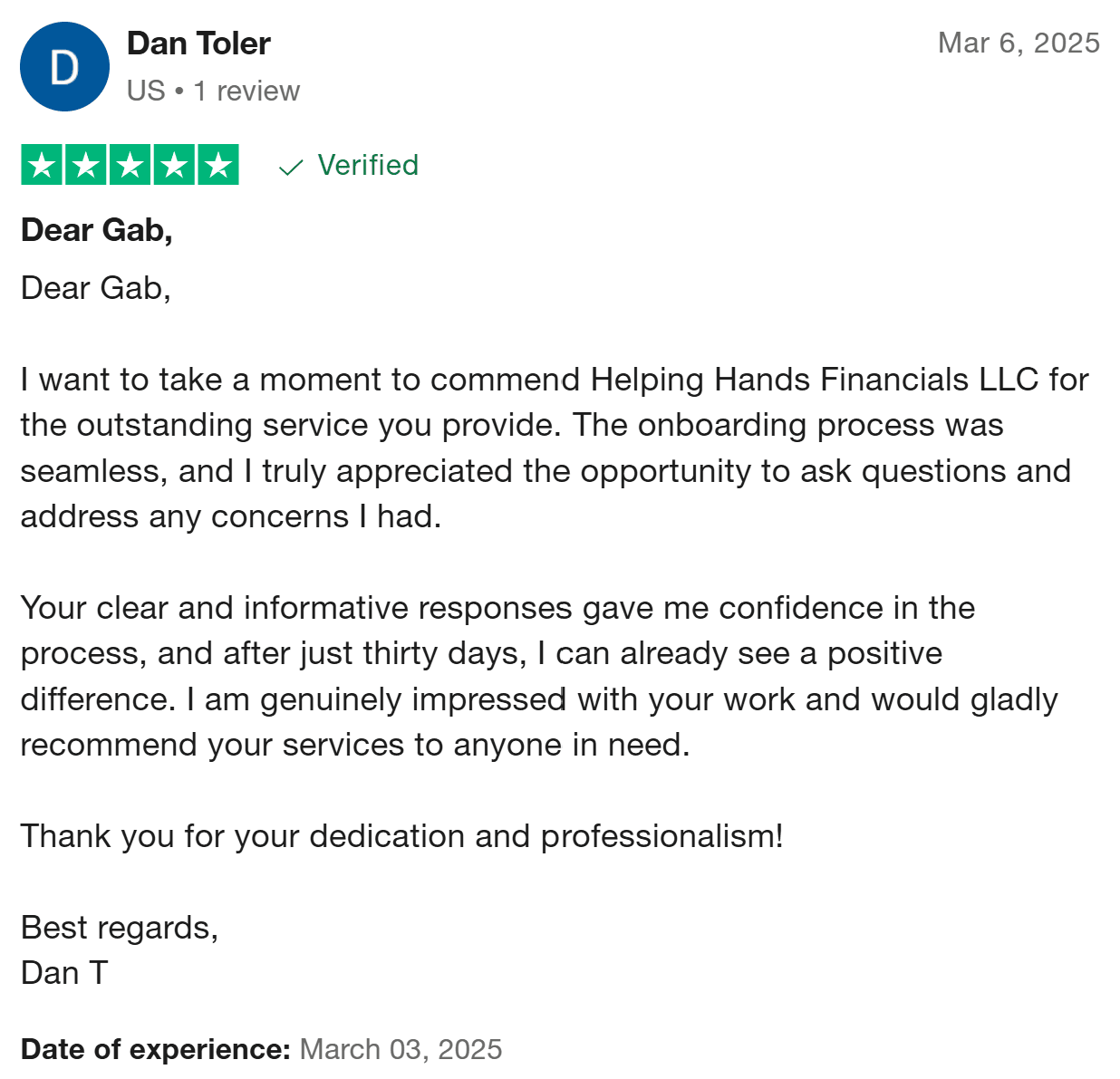Image resolution: width=1120 pixels, height=1079 pixels.
Task: Open Dan Toler's reviewer profile name
Action: click(198, 43)
